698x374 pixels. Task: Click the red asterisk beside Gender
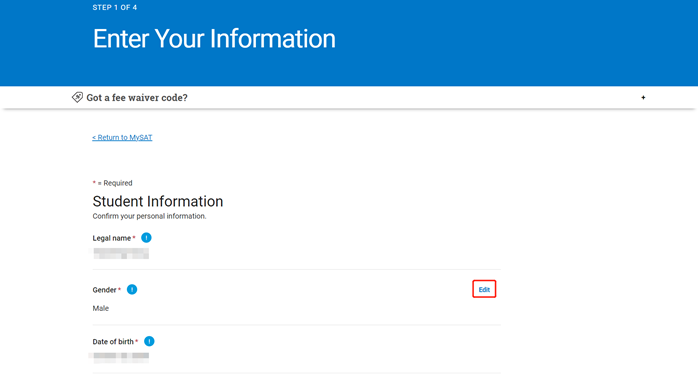click(x=119, y=289)
